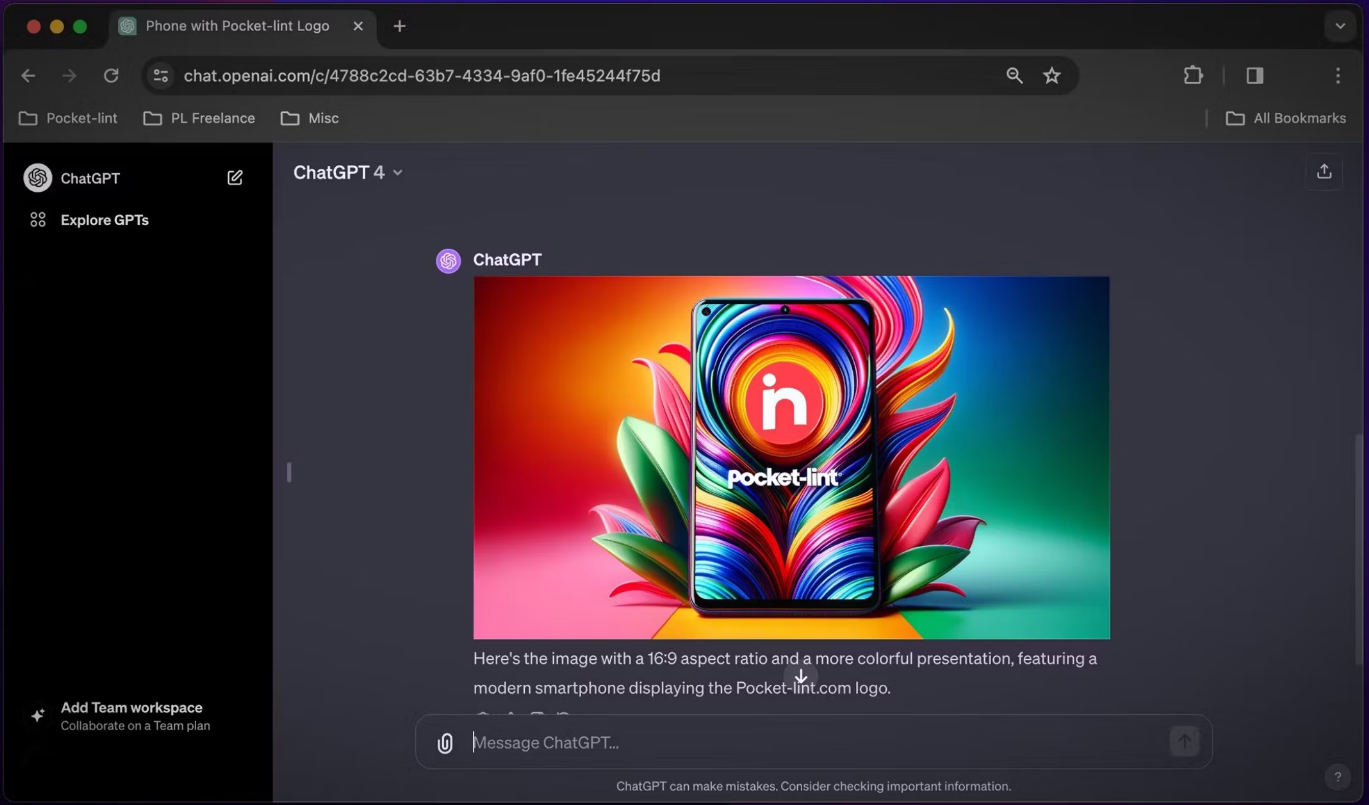This screenshot has width=1369, height=805.
Task: Open the PL Freelance bookmarks folder
Action: pyautogui.click(x=199, y=118)
